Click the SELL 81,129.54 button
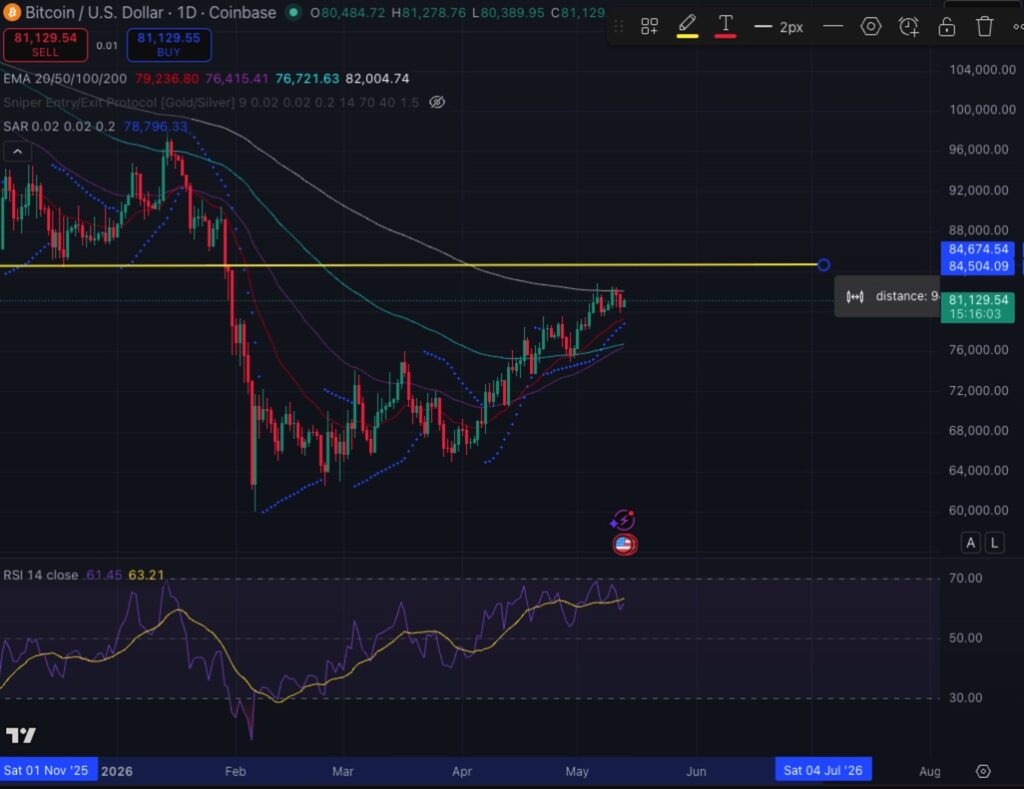 (45, 44)
